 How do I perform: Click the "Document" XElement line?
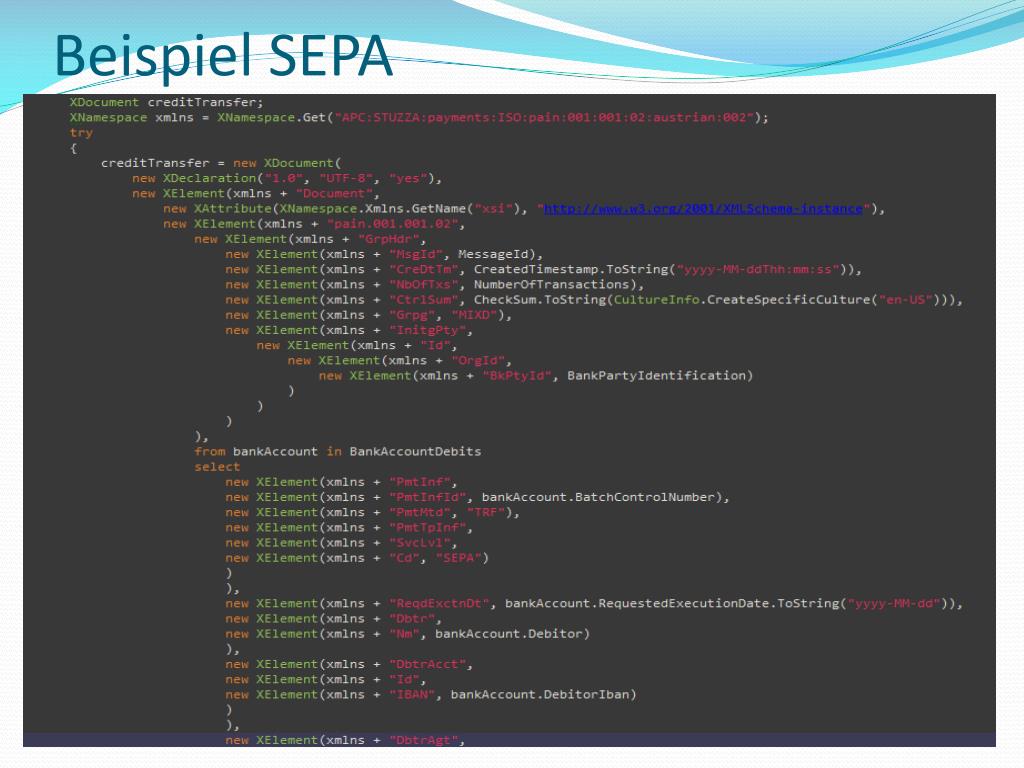point(255,193)
